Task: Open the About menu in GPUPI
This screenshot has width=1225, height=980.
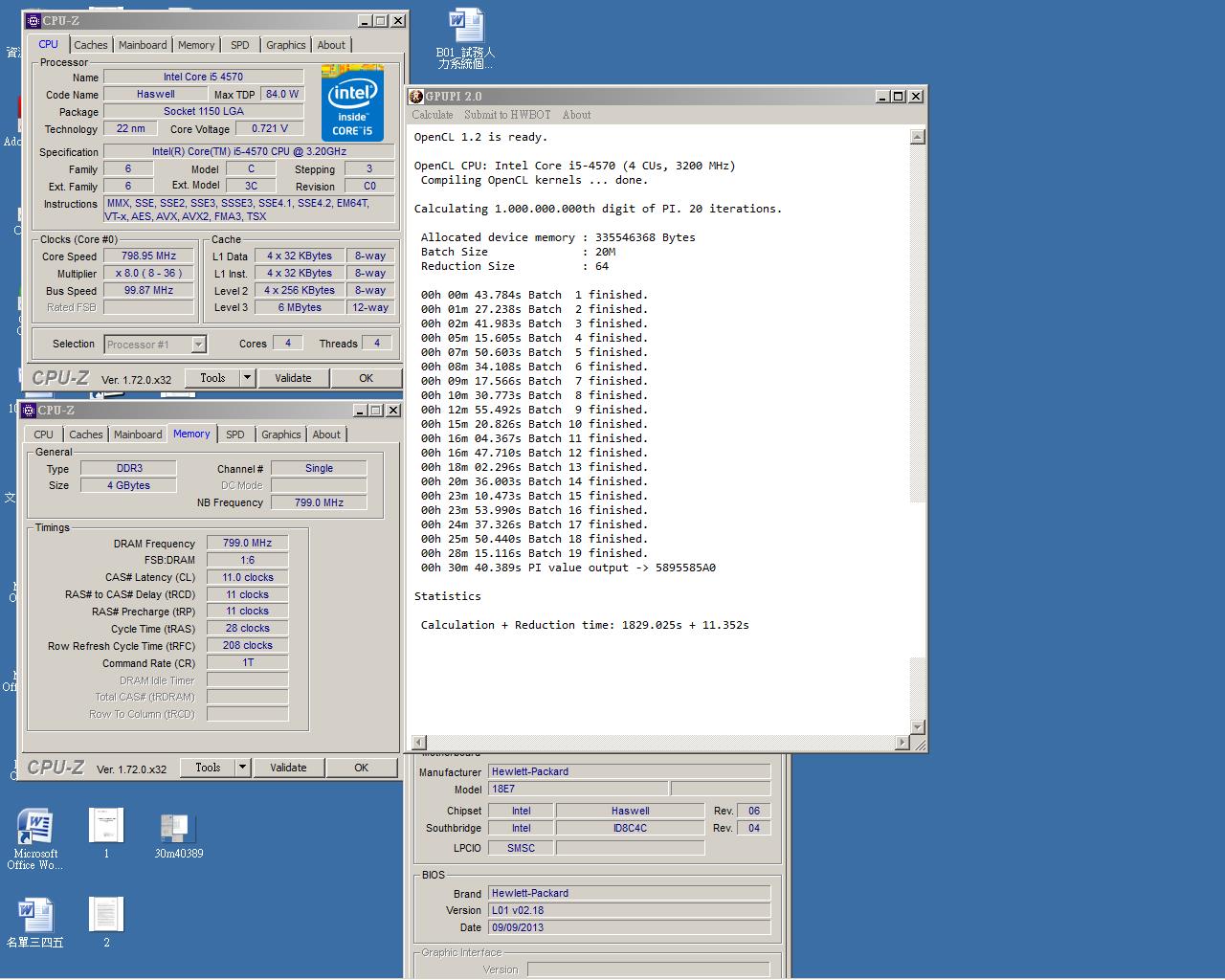Action: point(576,115)
